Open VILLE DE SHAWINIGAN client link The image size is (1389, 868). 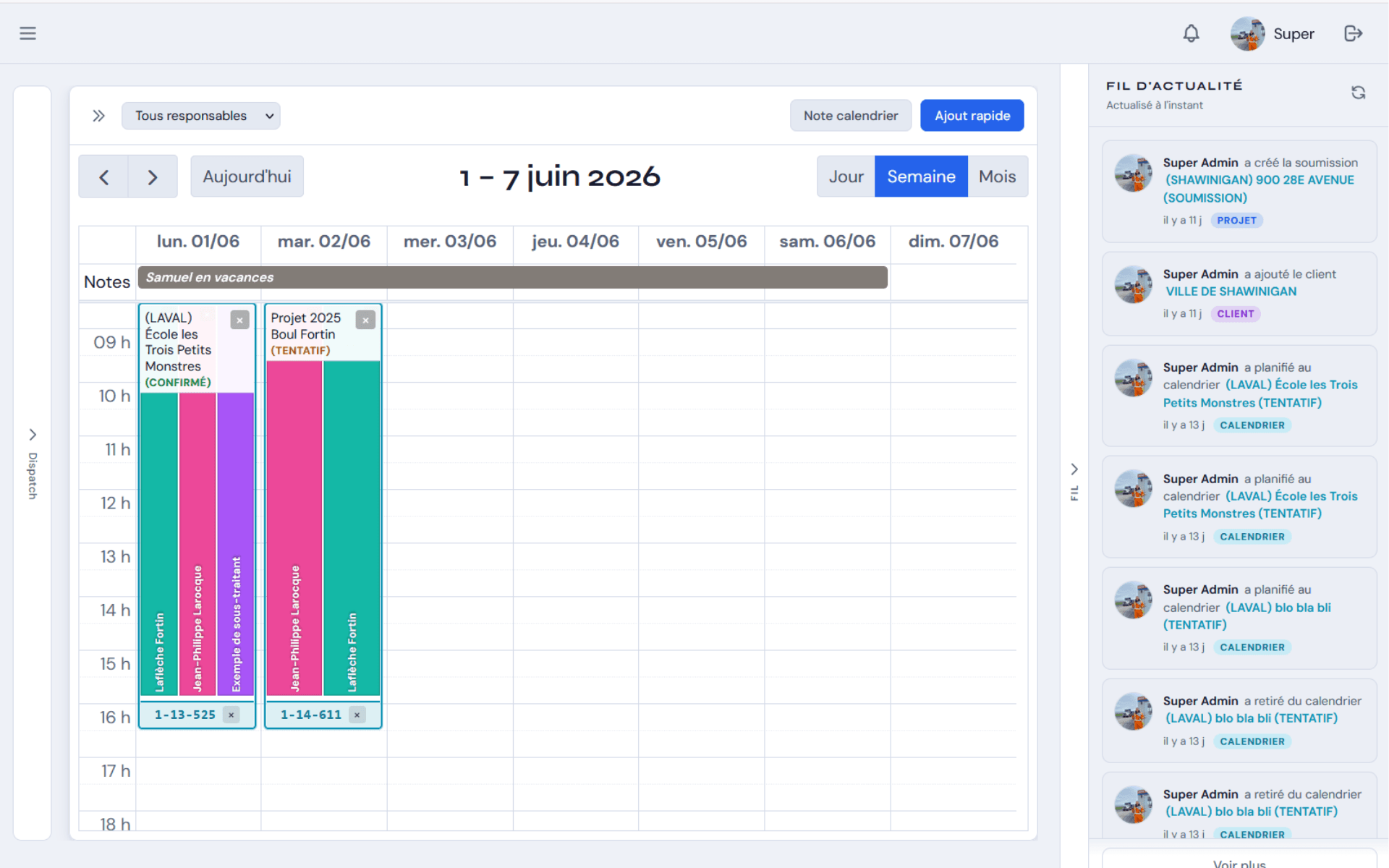pos(1231,292)
